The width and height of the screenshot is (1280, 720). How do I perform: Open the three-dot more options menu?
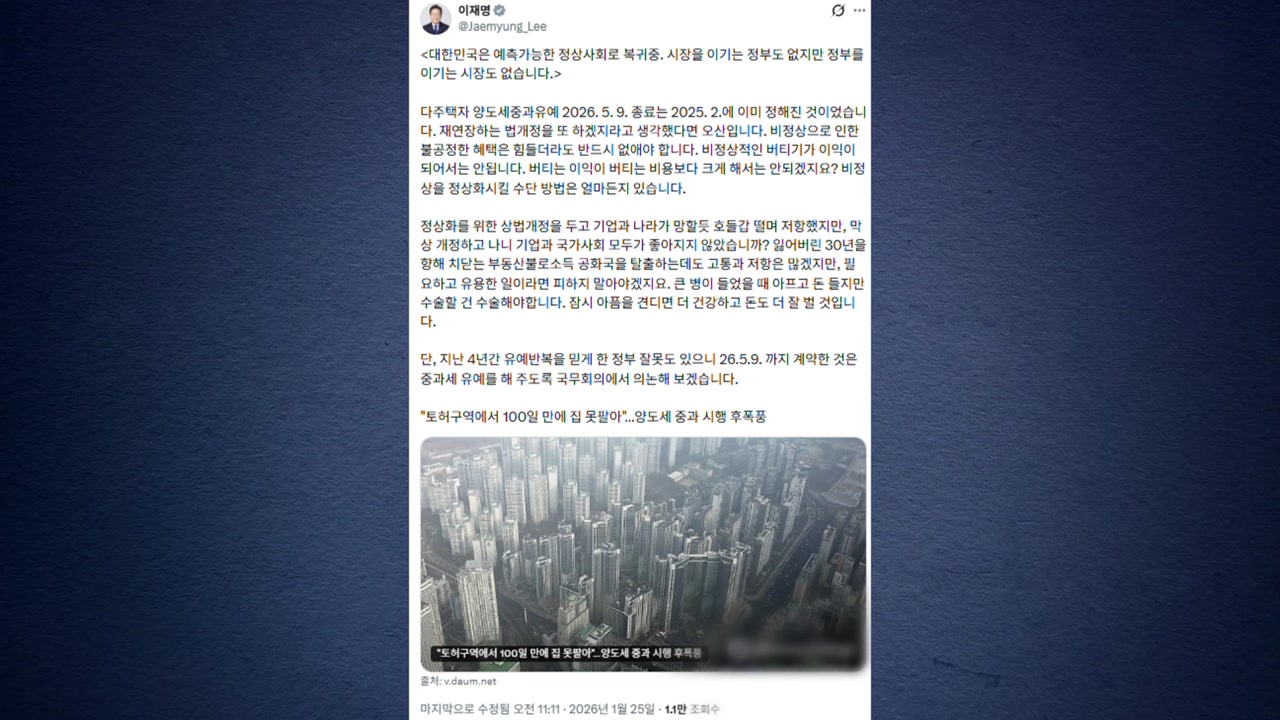[x=860, y=11]
